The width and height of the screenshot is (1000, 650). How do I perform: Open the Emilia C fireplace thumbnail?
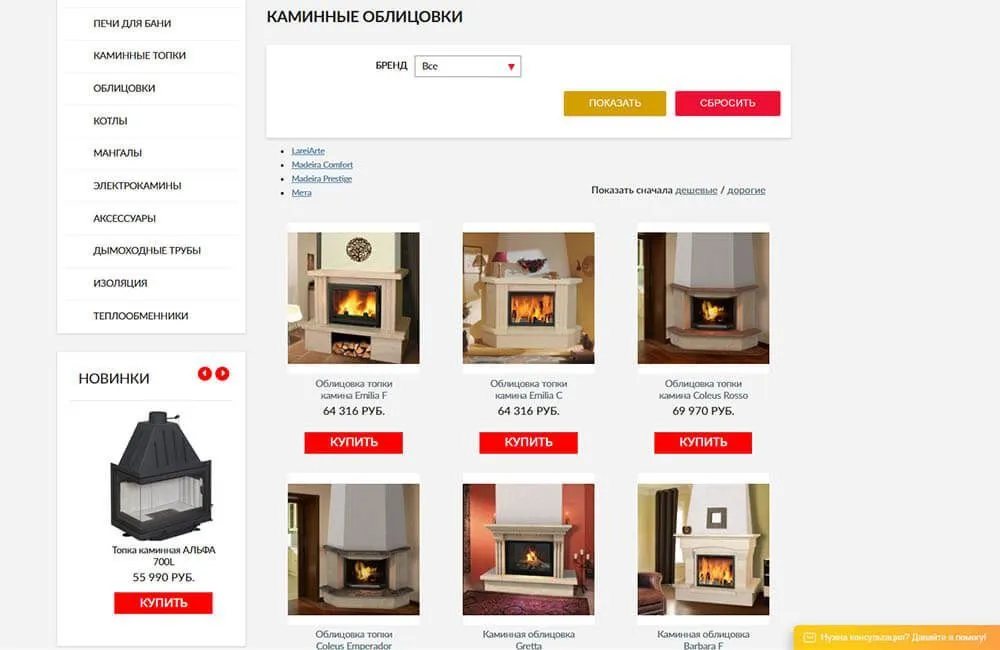pyautogui.click(x=529, y=298)
